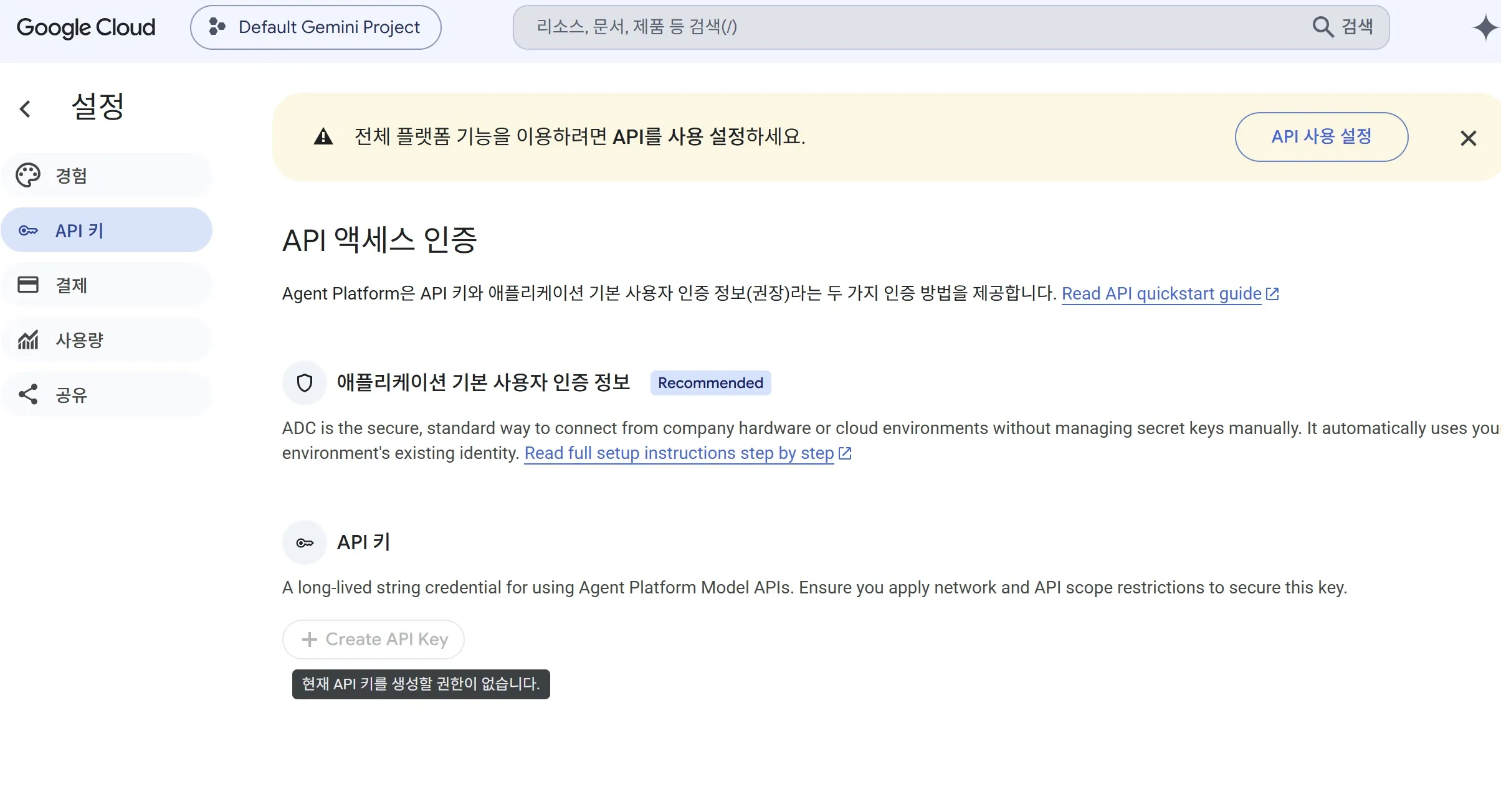Click the 설정 page title
The image size is (1501, 812).
98,106
